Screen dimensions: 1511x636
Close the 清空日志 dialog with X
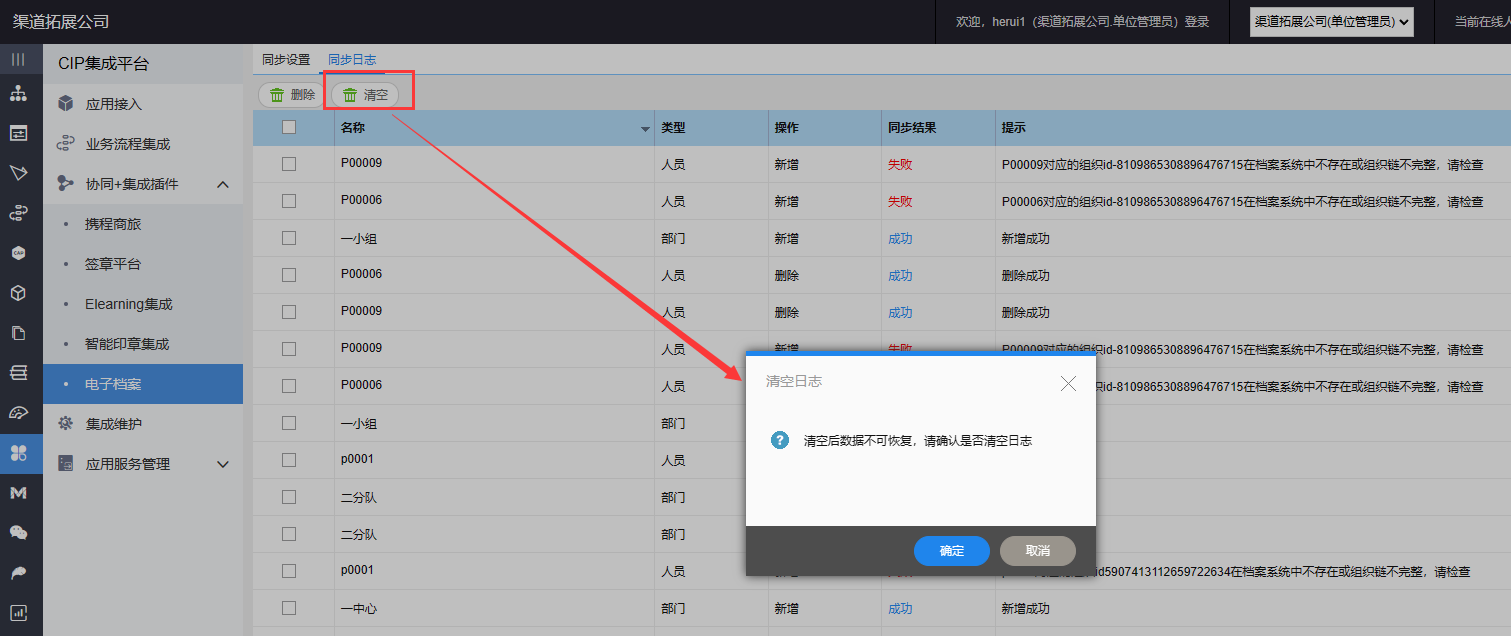[1068, 383]
